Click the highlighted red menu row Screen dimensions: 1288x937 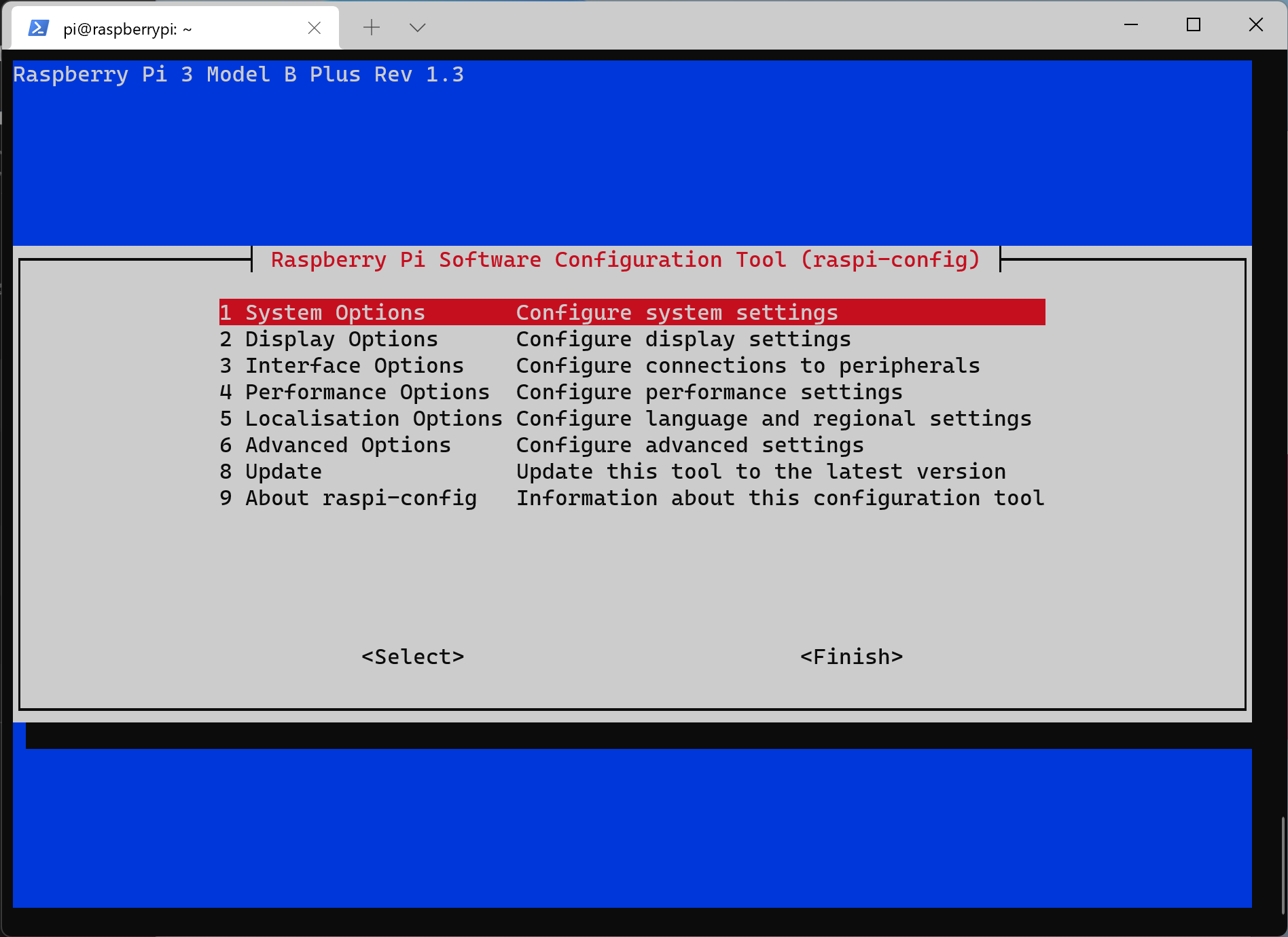coord(632,312)
